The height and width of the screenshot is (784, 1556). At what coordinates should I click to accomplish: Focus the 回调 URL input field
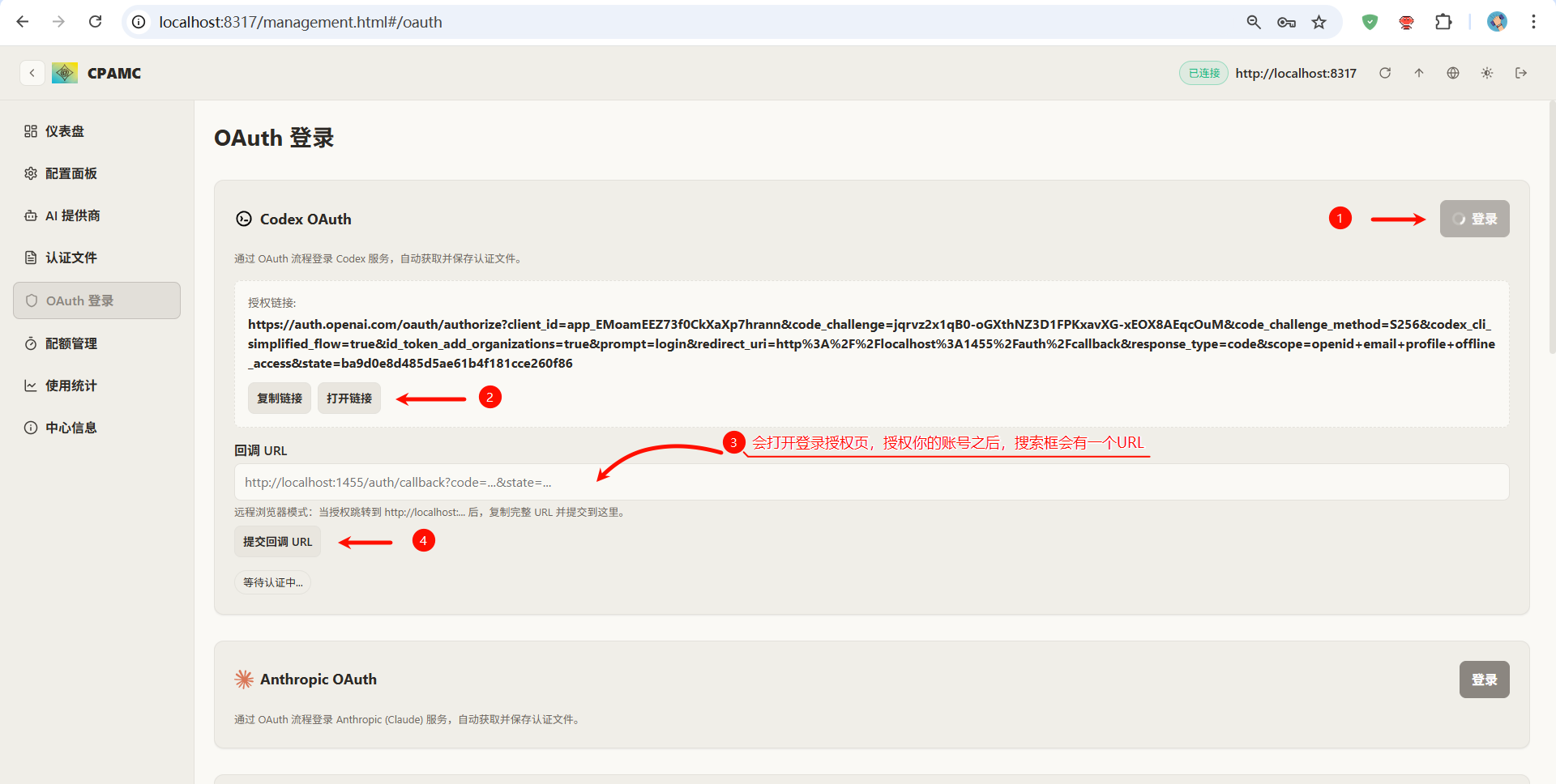coord(871,482)
